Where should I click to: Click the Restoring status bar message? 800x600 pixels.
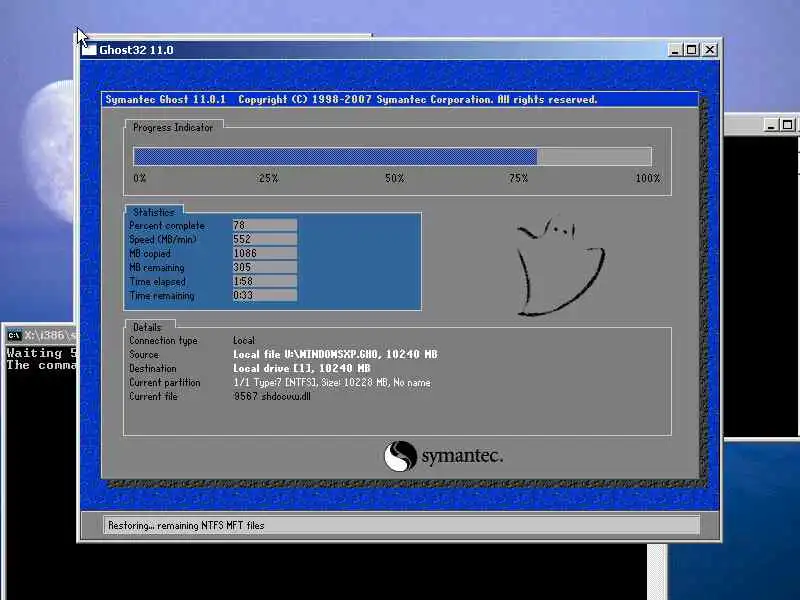pyautogui.click(x=186, y=525)
